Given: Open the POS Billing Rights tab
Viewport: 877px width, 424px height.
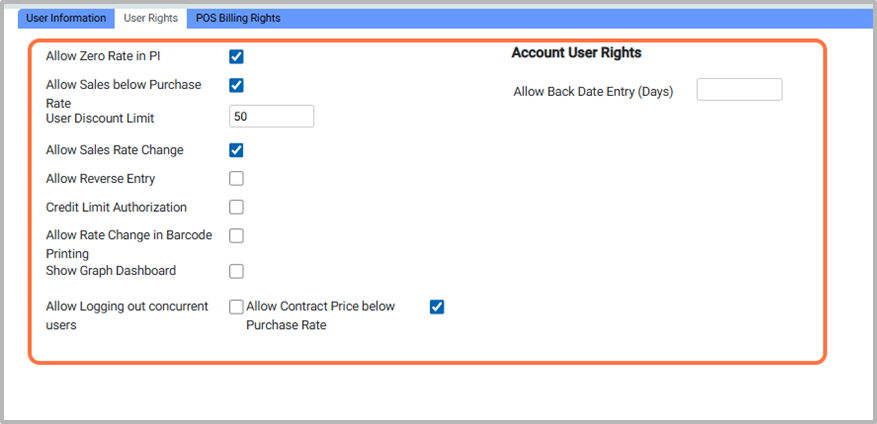Looking at the screenshot, I should pyautogui.click(x=238, y=18).
